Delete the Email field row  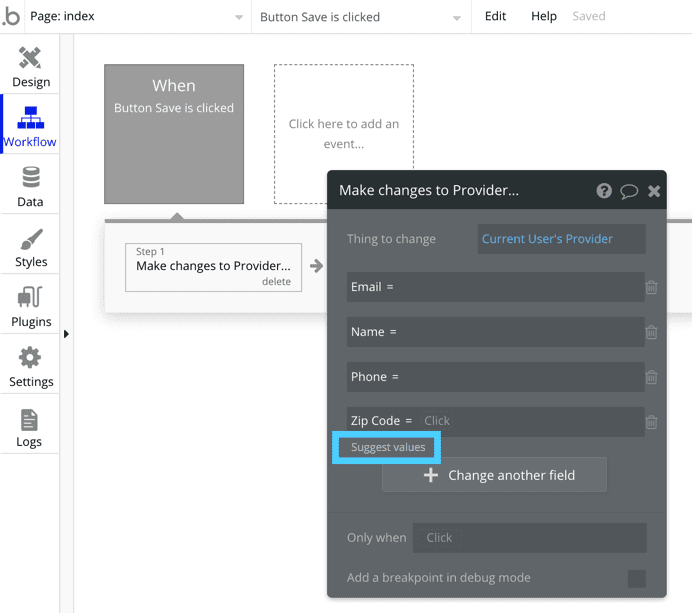pos(651,287)
